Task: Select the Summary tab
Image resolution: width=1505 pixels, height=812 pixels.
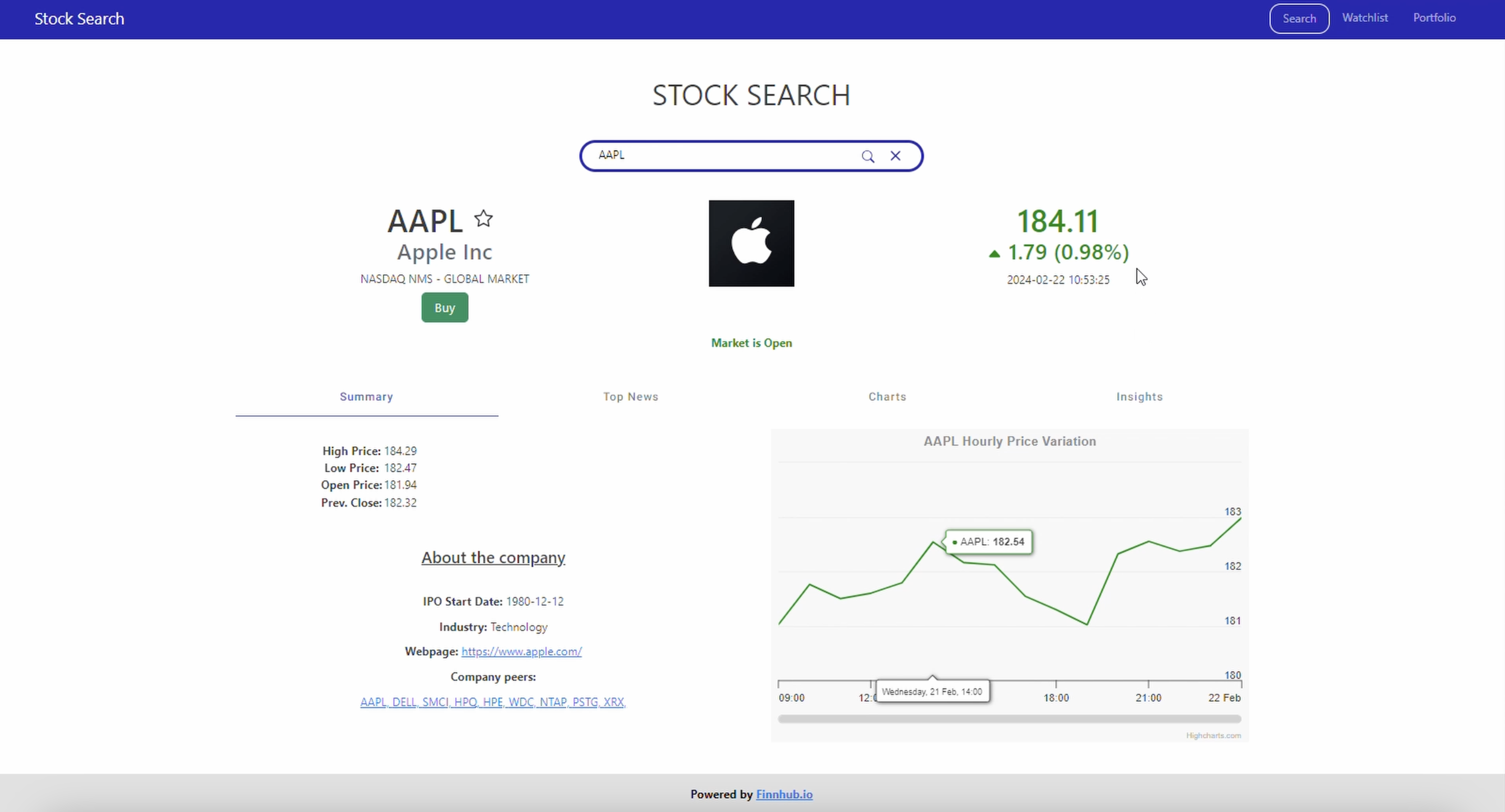Action: pyautogui.click(x=366, y=397)
